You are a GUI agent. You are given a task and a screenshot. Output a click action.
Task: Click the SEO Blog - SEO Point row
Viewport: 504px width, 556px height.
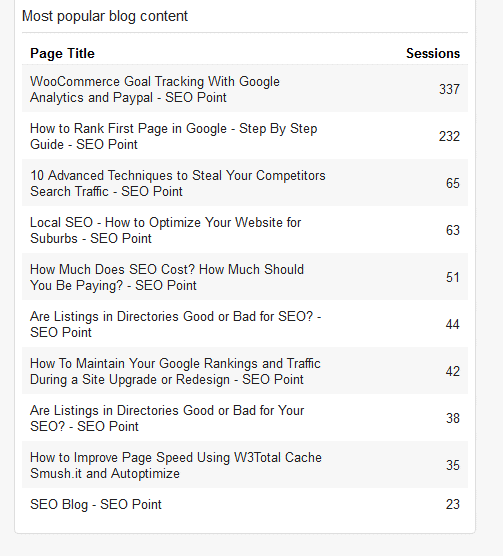click(245, 504)
